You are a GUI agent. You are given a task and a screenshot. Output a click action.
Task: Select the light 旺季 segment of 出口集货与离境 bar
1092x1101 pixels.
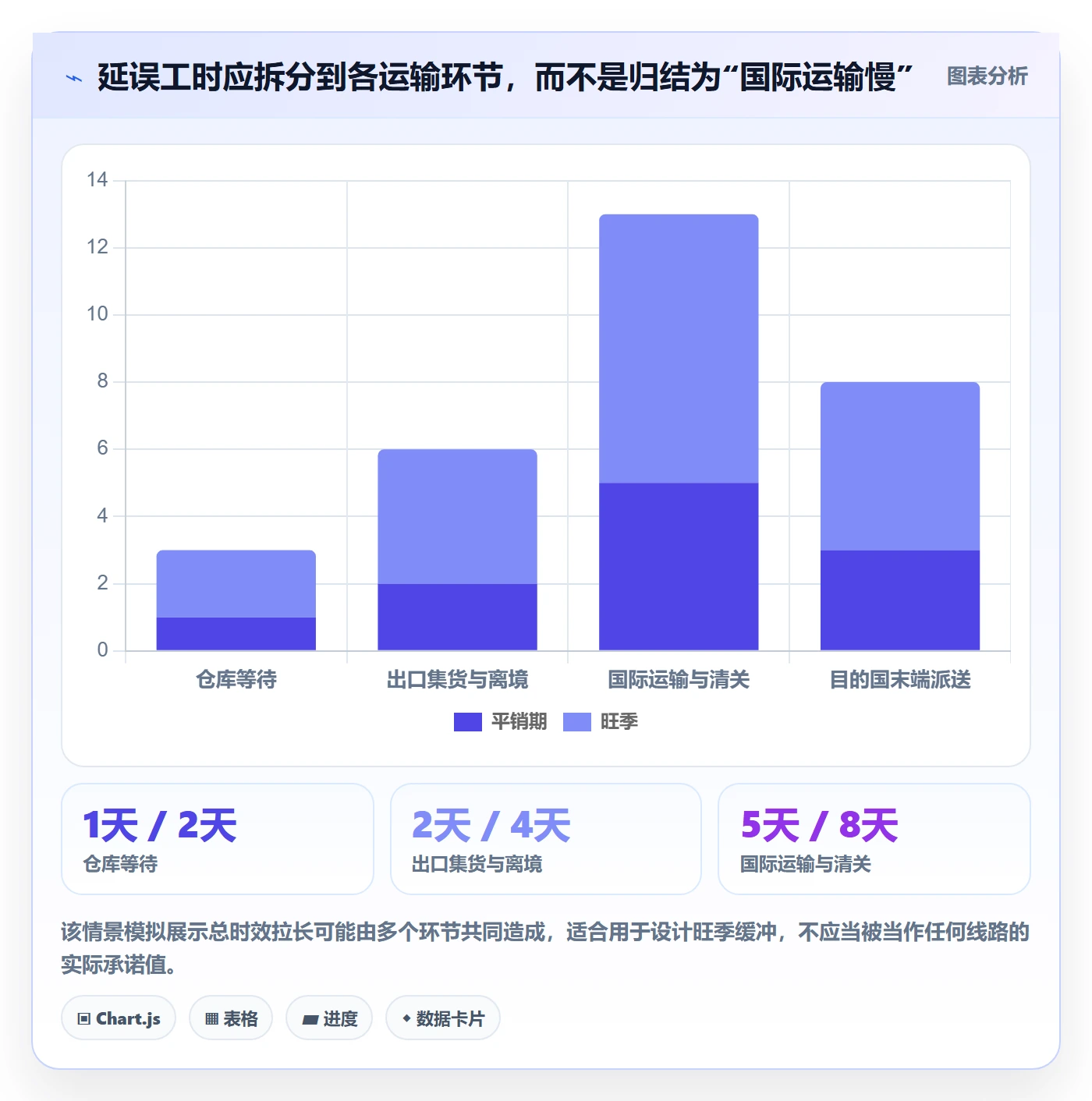pos(458,516)
